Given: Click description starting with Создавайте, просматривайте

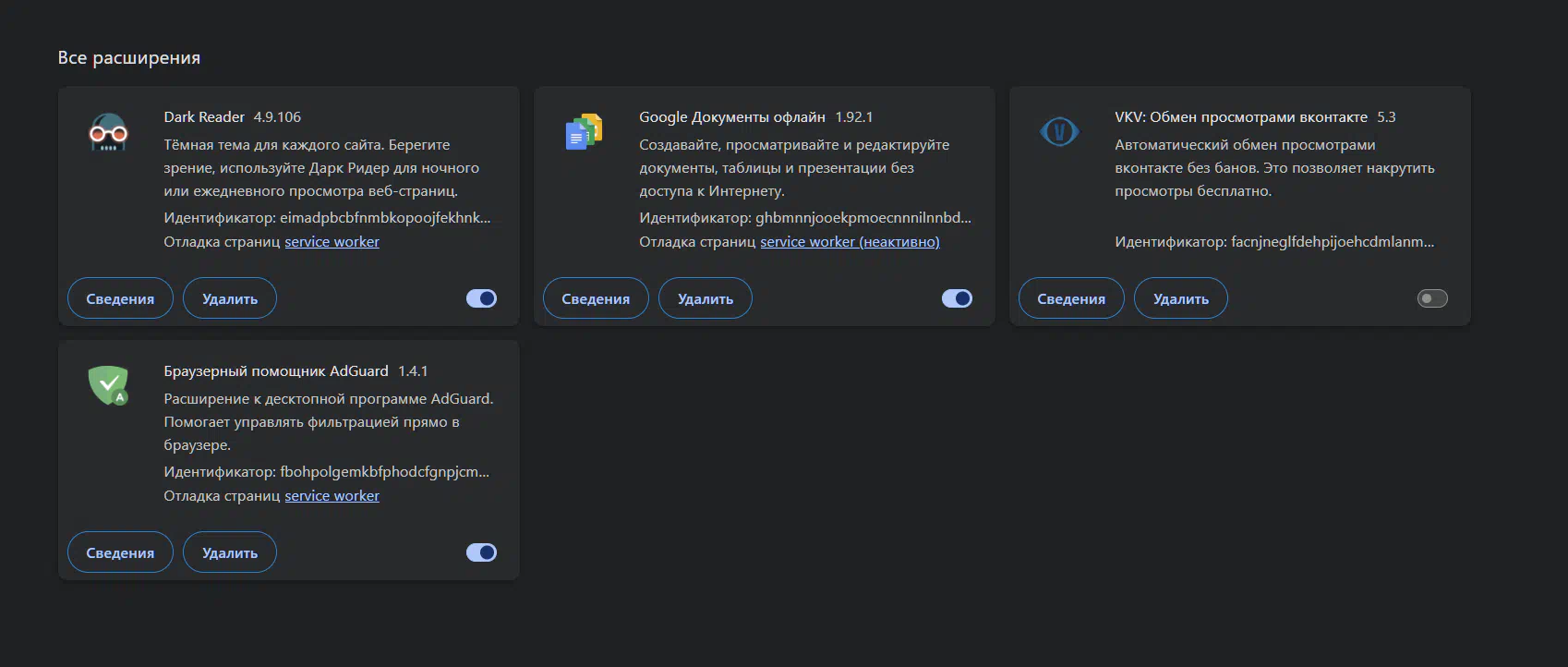Looking at the screenshot, I should pyautogui.click(x=794, y=168).
